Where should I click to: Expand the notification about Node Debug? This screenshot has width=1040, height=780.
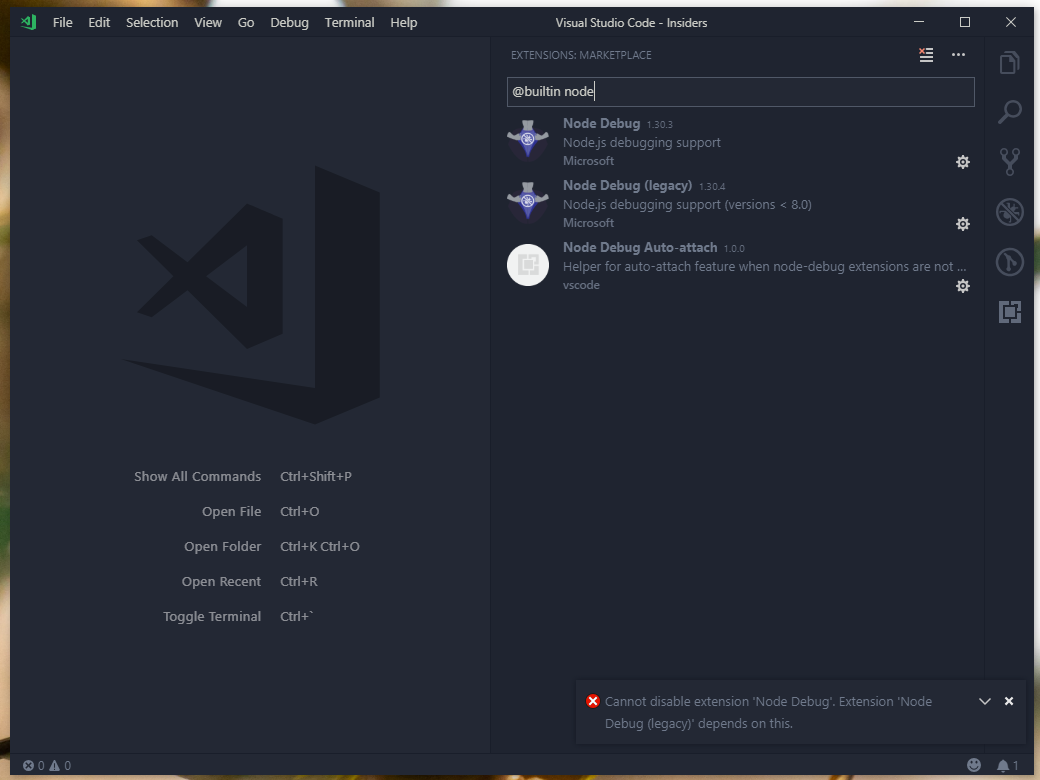pyautogui.click(x=985, y=701)
